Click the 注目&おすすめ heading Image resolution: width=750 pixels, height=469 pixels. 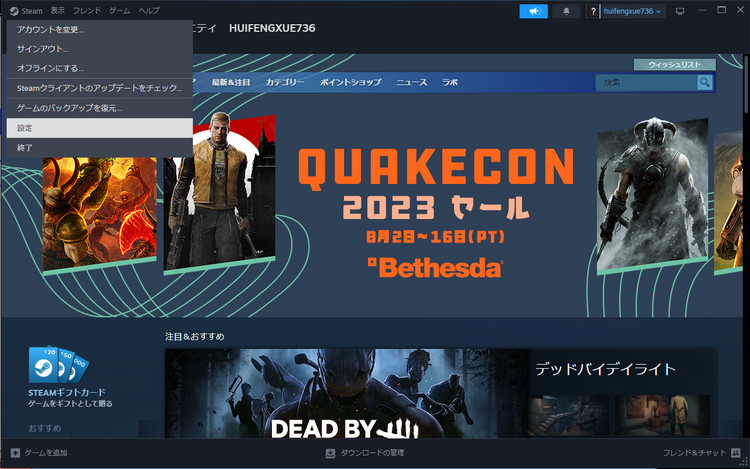pyautogui.click(x=195, y=337)
